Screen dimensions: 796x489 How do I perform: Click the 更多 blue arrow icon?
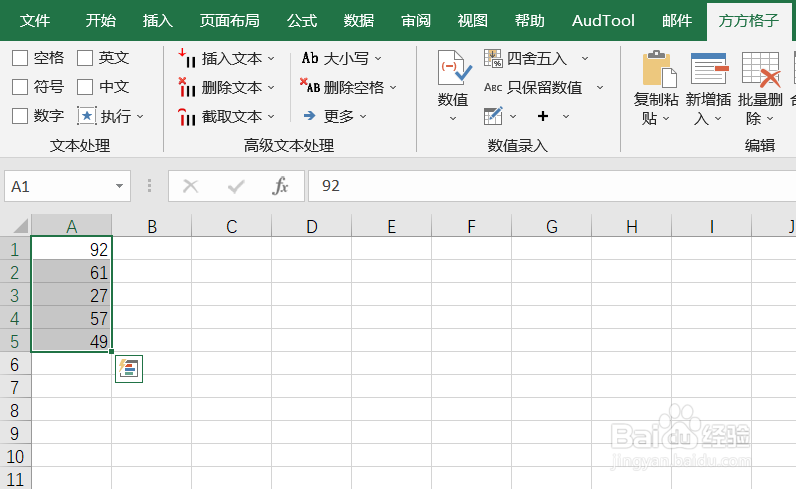pyautogui.click(x=310, y=116)
